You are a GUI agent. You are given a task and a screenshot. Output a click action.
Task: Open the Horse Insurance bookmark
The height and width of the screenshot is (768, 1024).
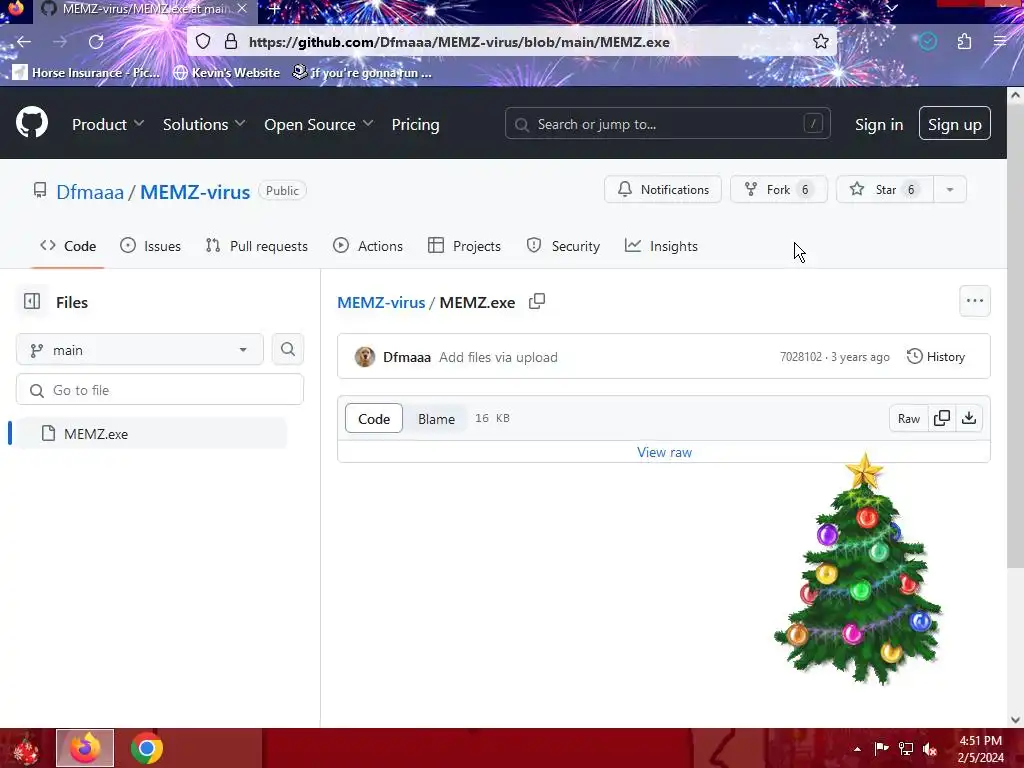[86, 72]
